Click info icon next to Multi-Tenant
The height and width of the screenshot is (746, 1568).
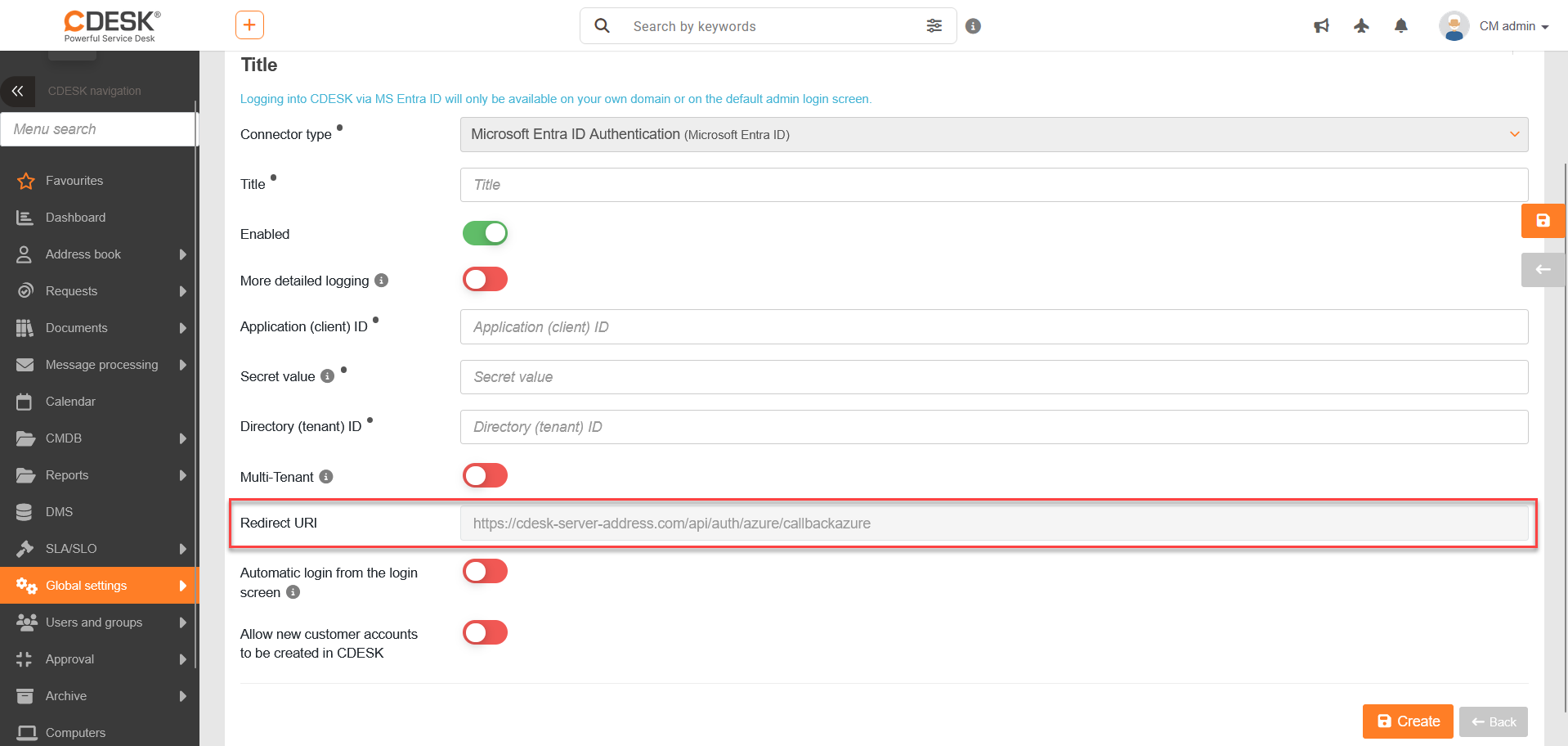click(326, 477)
